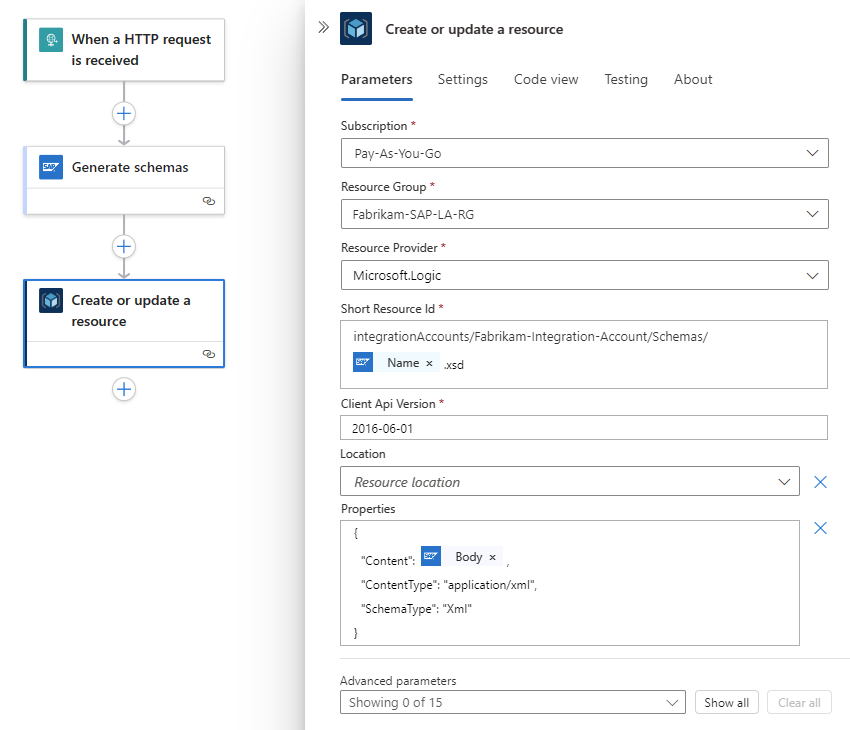
Task: Add step below HTTP request trigger
Action: pyautogui.click(x=124, y=113)
